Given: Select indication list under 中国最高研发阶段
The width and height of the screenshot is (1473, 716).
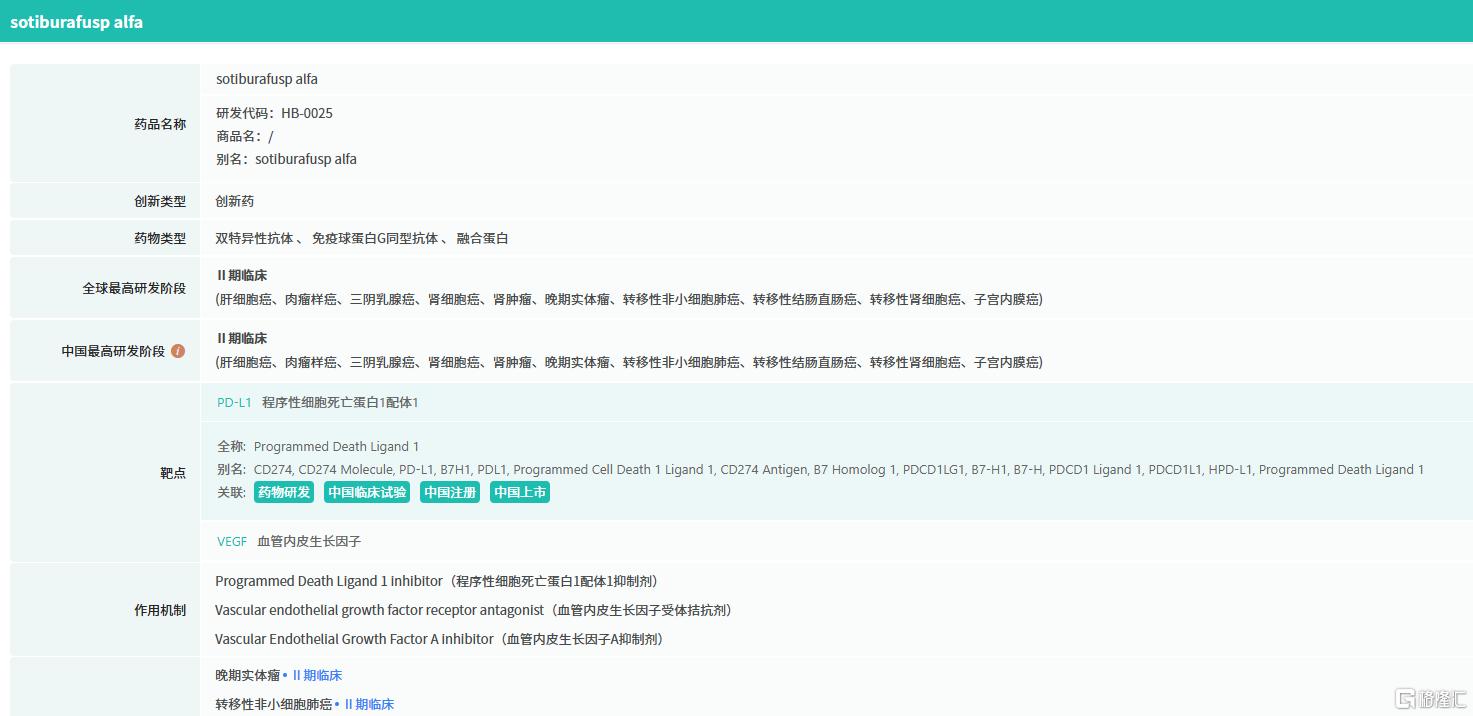Looking at the screenshot, I should (x=629, y=362).
